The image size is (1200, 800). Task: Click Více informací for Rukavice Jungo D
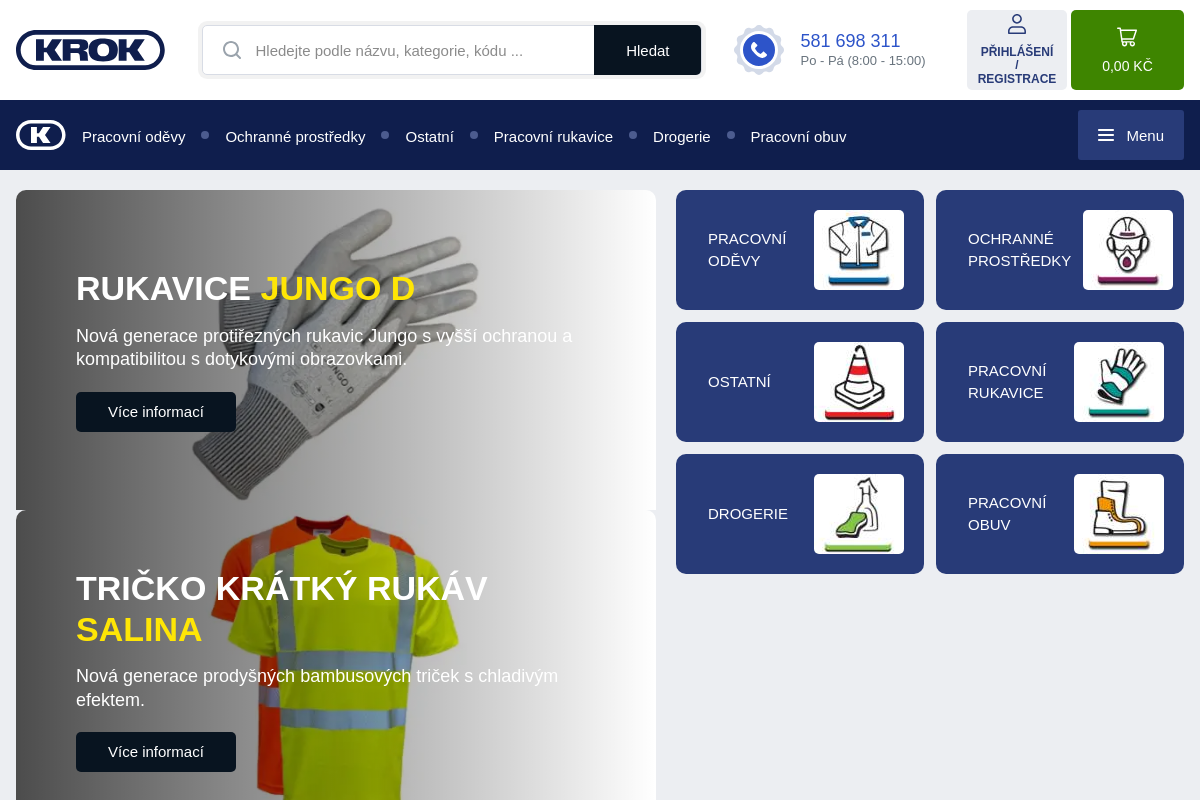pos(156,412)
